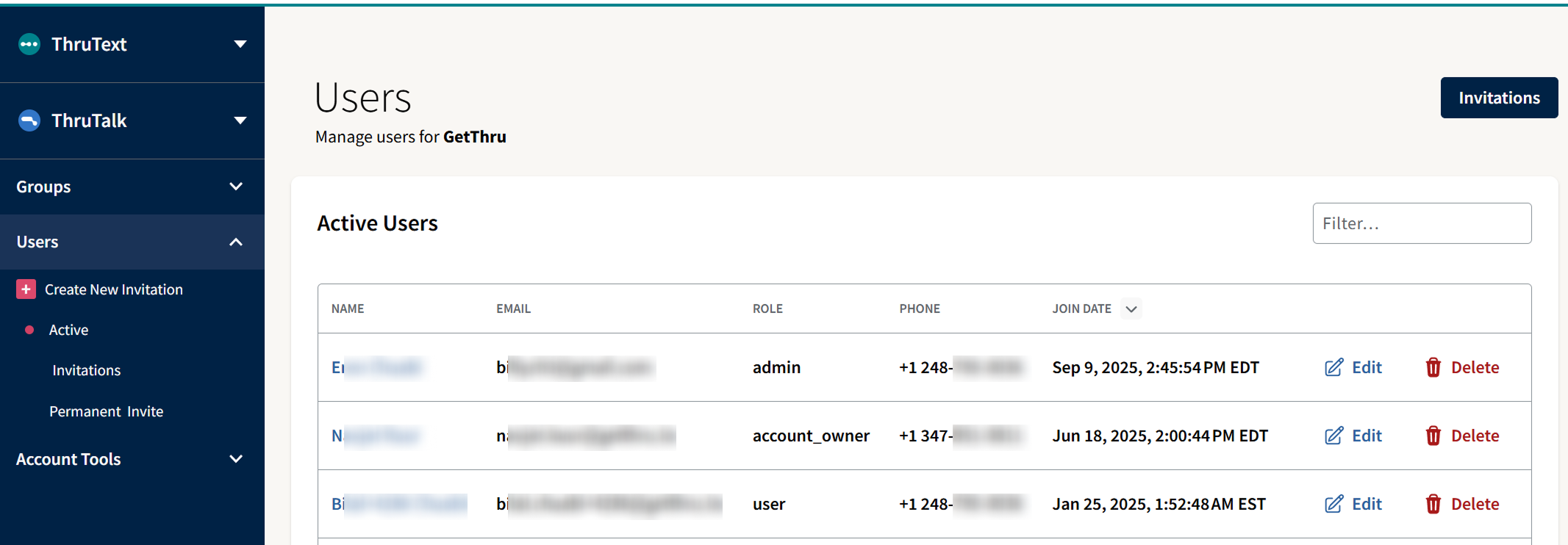Image resolution: width=1568 pixels, height=545 pixels.
Task: Click the red plus icon for new invitation
Action: (26, 289)
